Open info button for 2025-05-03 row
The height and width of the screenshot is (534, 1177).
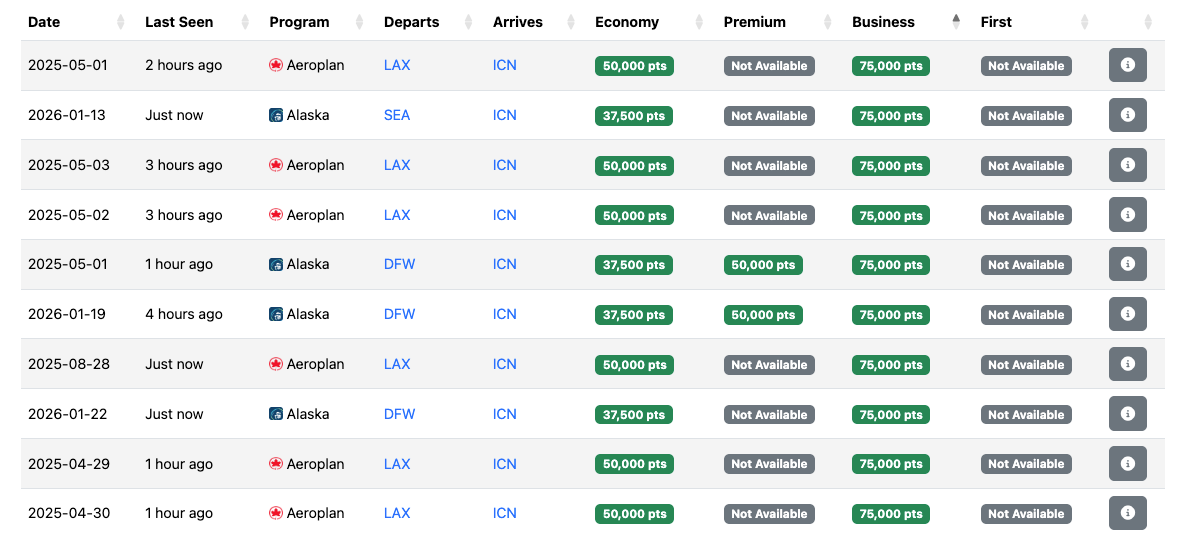click(1127, 164)
